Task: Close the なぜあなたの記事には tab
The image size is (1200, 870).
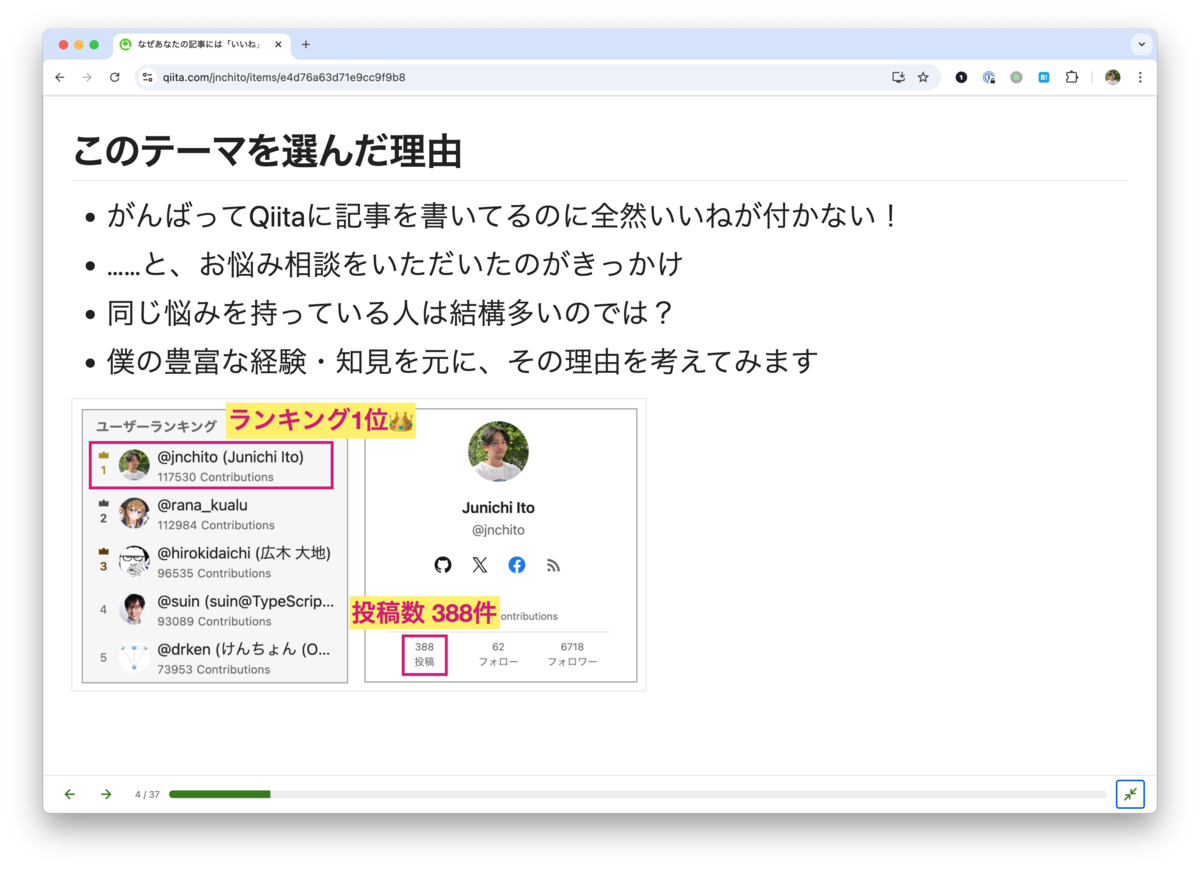Action: click(277, 44)
